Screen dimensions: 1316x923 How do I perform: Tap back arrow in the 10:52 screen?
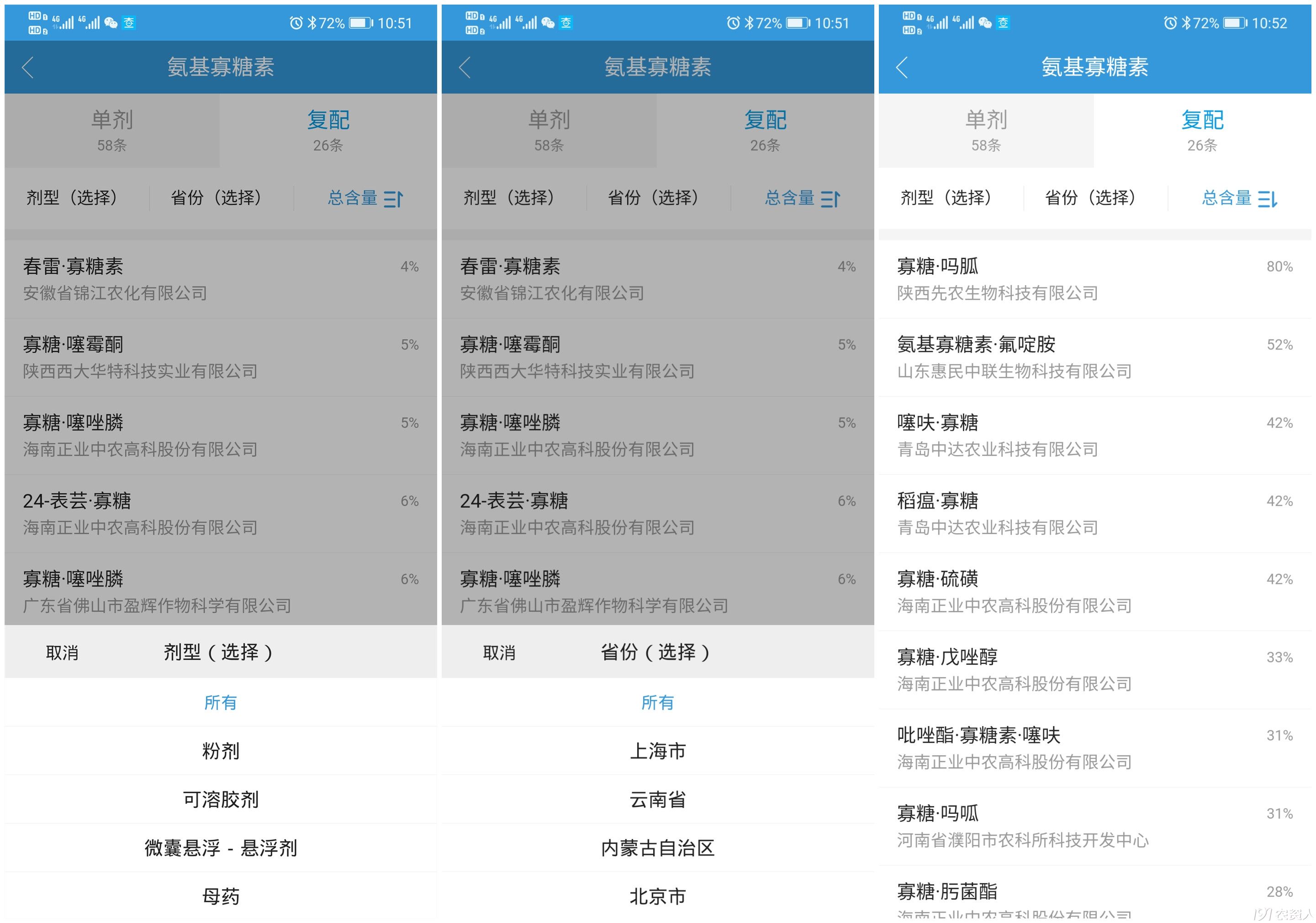tap(902, 68)
